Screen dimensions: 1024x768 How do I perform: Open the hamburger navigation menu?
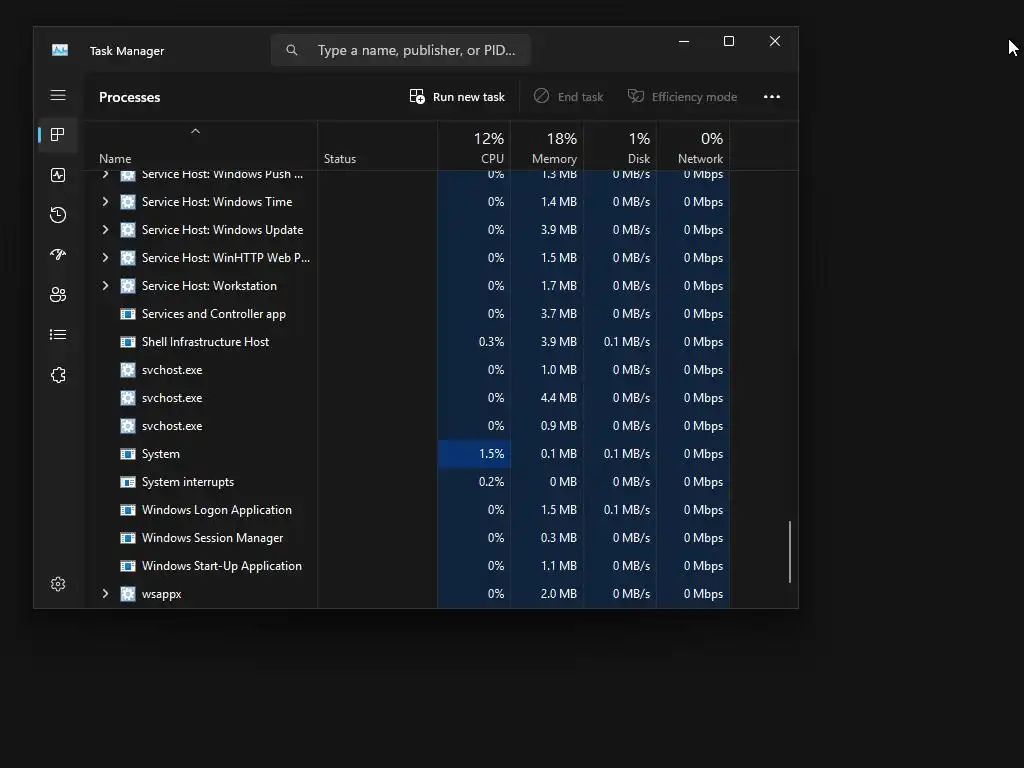click(x=58, y=95)
